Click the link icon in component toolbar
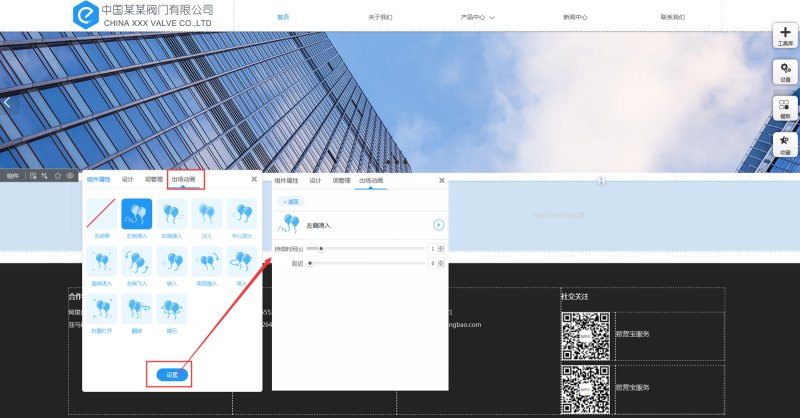This screenshot has width=800, height=418. pos(45,176)
